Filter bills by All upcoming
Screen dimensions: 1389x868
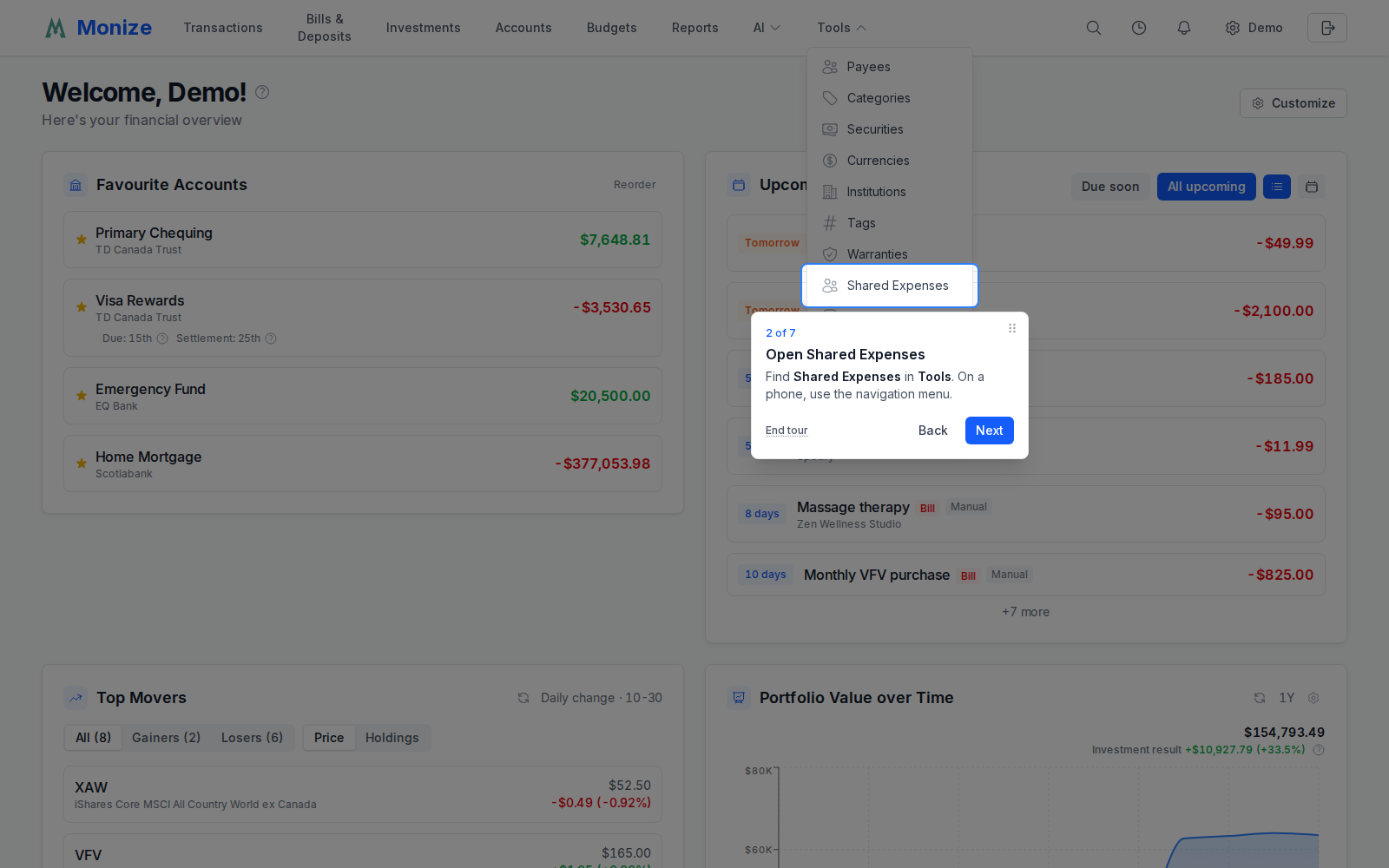click(x=1207, y=187)
